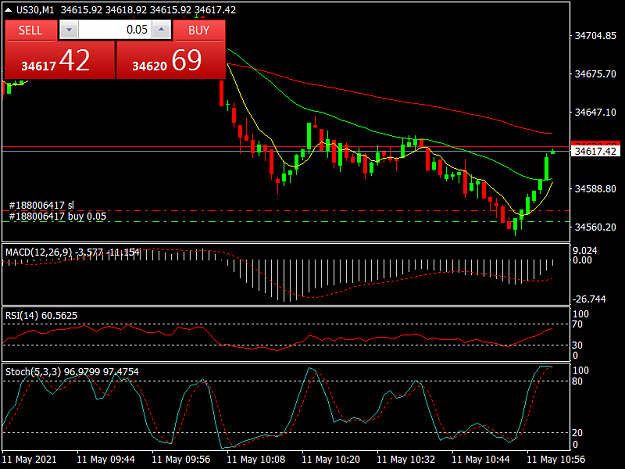
Task: Click the buy price 34620 69 tile
Action: (171, 60)
